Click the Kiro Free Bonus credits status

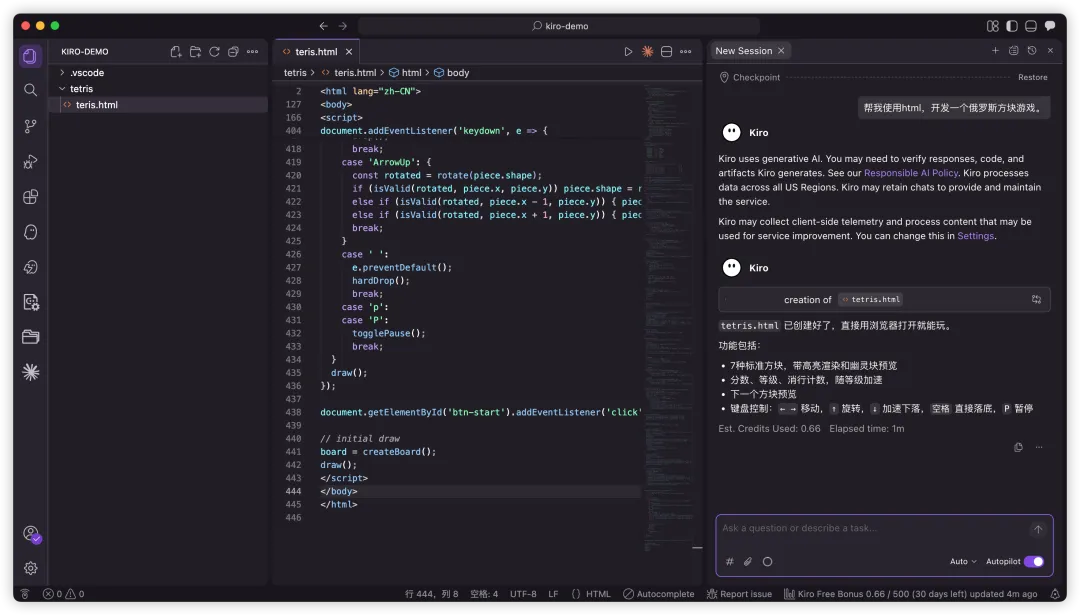(910, 594)
